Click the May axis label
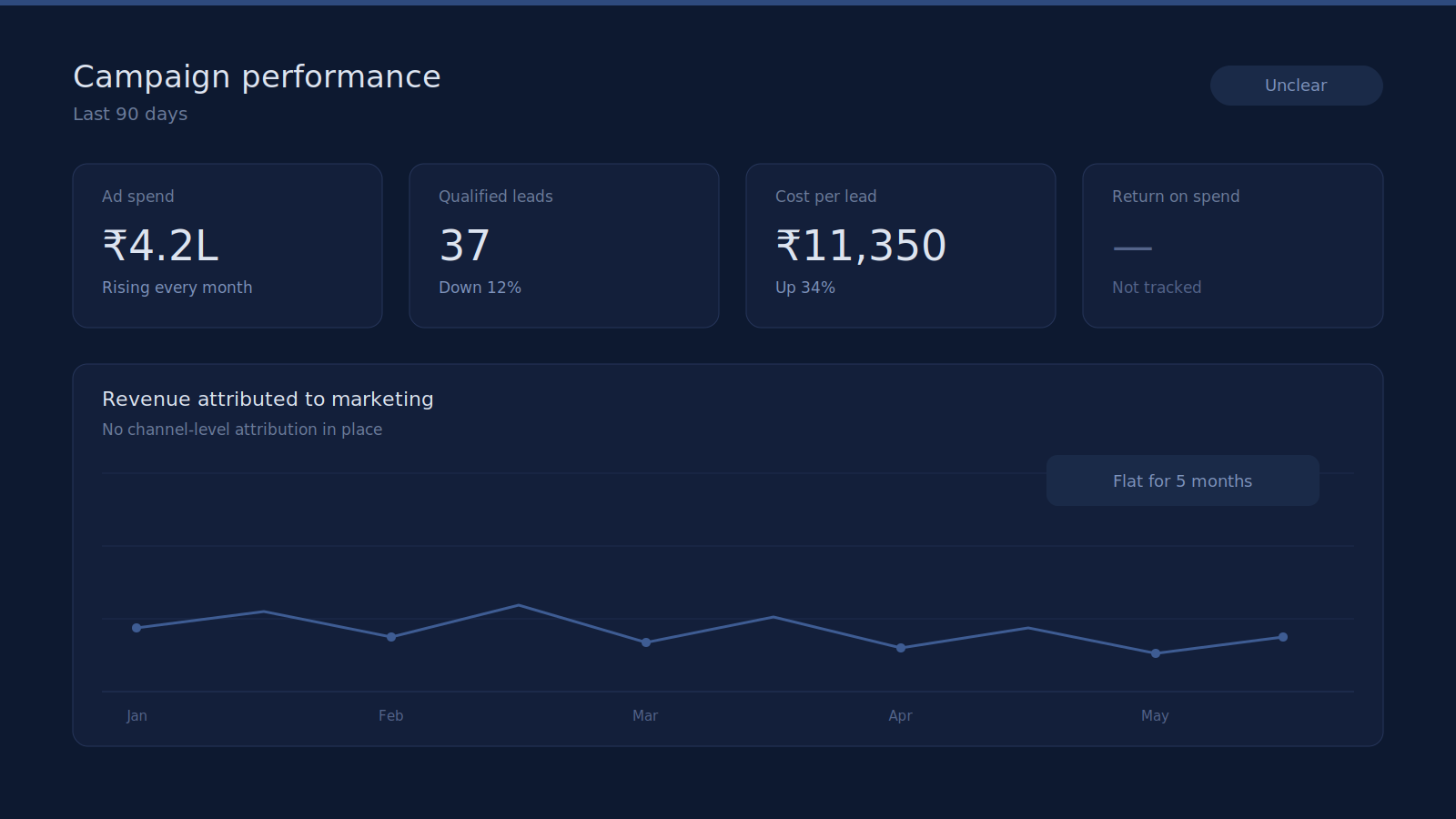The image size is (1456, 819). pyautogui.click(x=1155, y=716)
